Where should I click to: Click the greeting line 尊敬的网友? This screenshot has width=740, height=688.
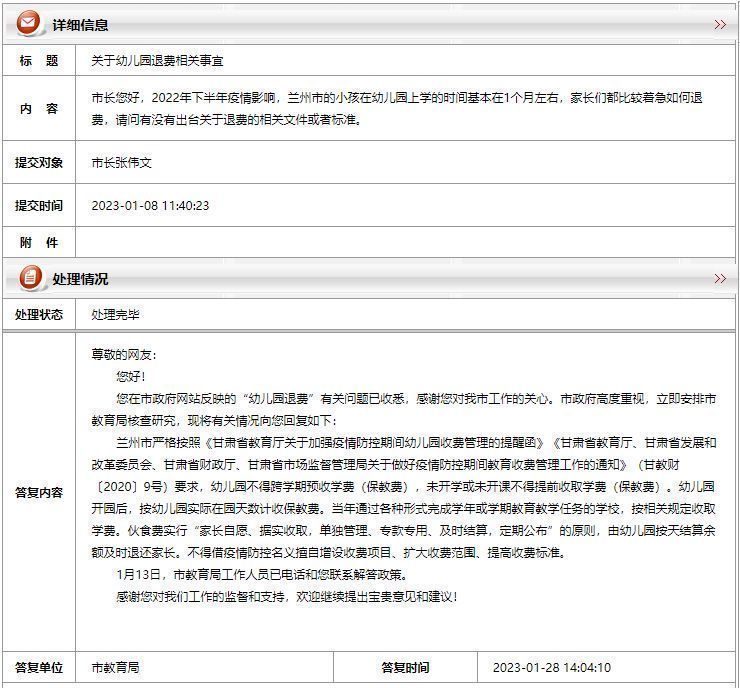click(x=124, y=354)
